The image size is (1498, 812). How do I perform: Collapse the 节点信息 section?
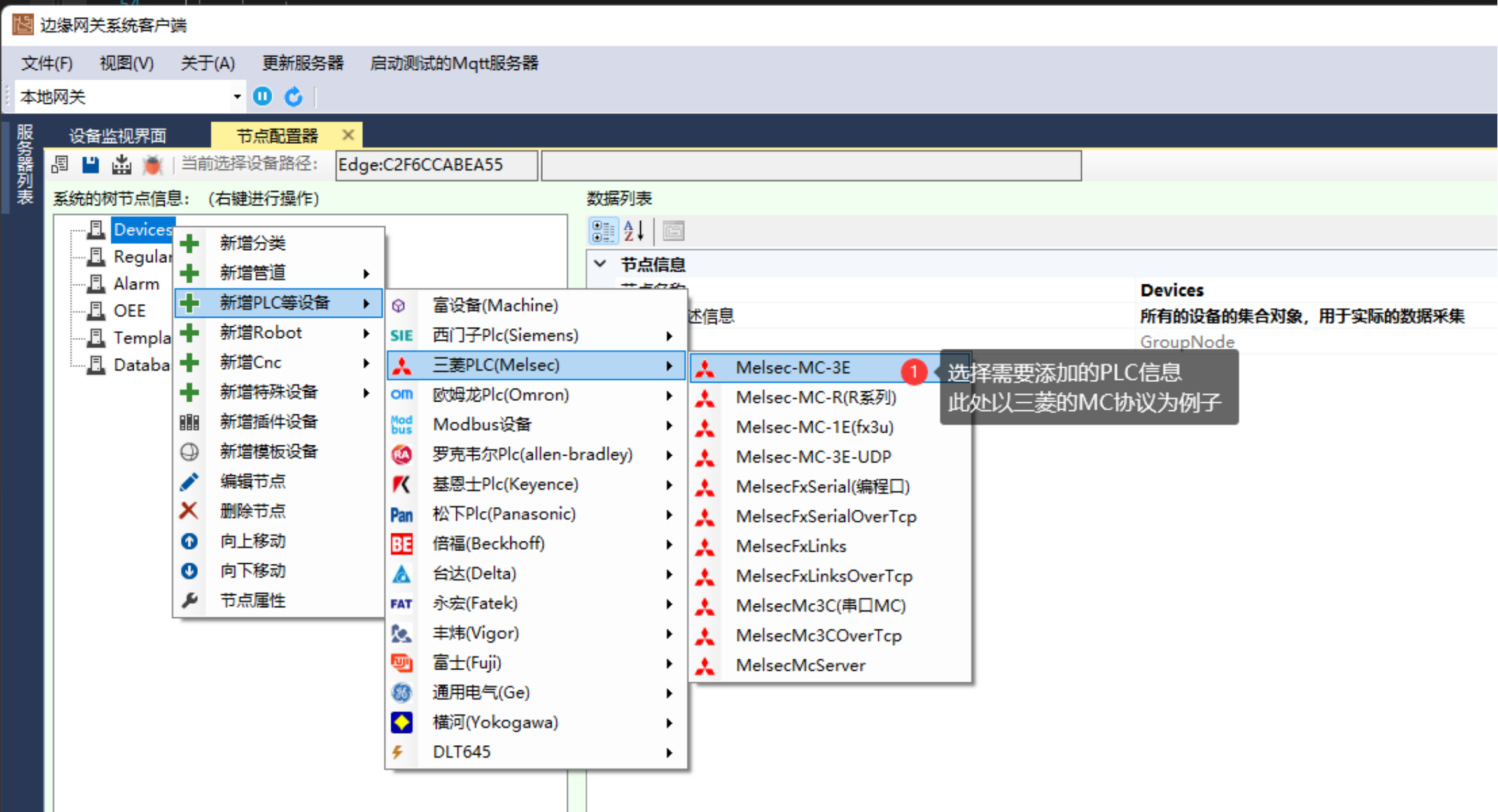[600, 263]
